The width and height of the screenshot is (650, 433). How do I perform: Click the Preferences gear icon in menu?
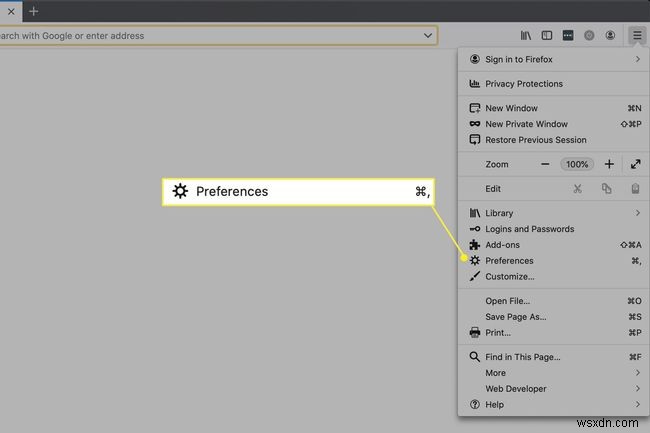(x=475, y=261)
